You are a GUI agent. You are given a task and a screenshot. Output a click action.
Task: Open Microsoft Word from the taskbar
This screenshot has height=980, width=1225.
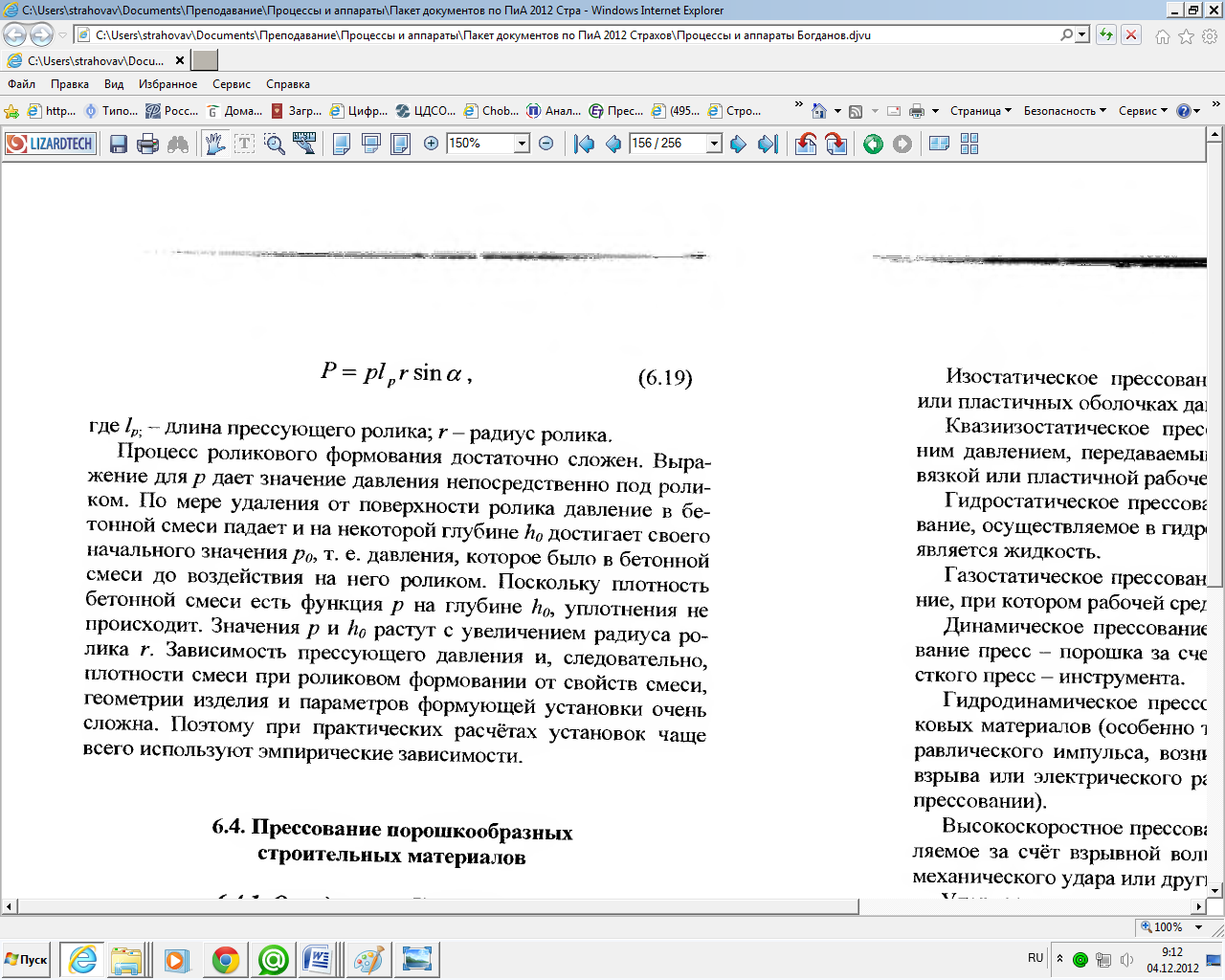316,959
